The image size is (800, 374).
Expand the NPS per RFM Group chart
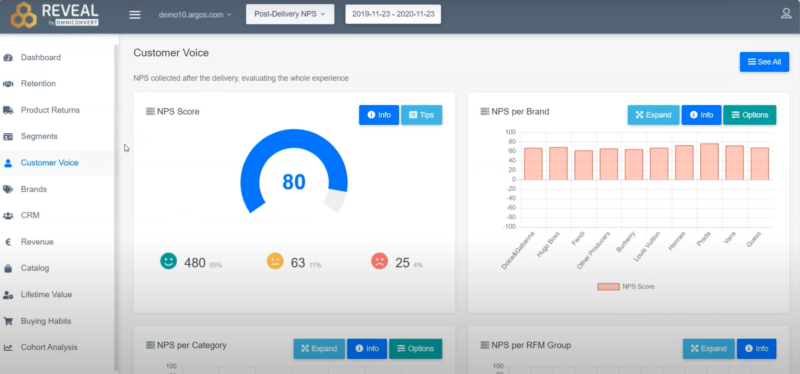[709, 348]
